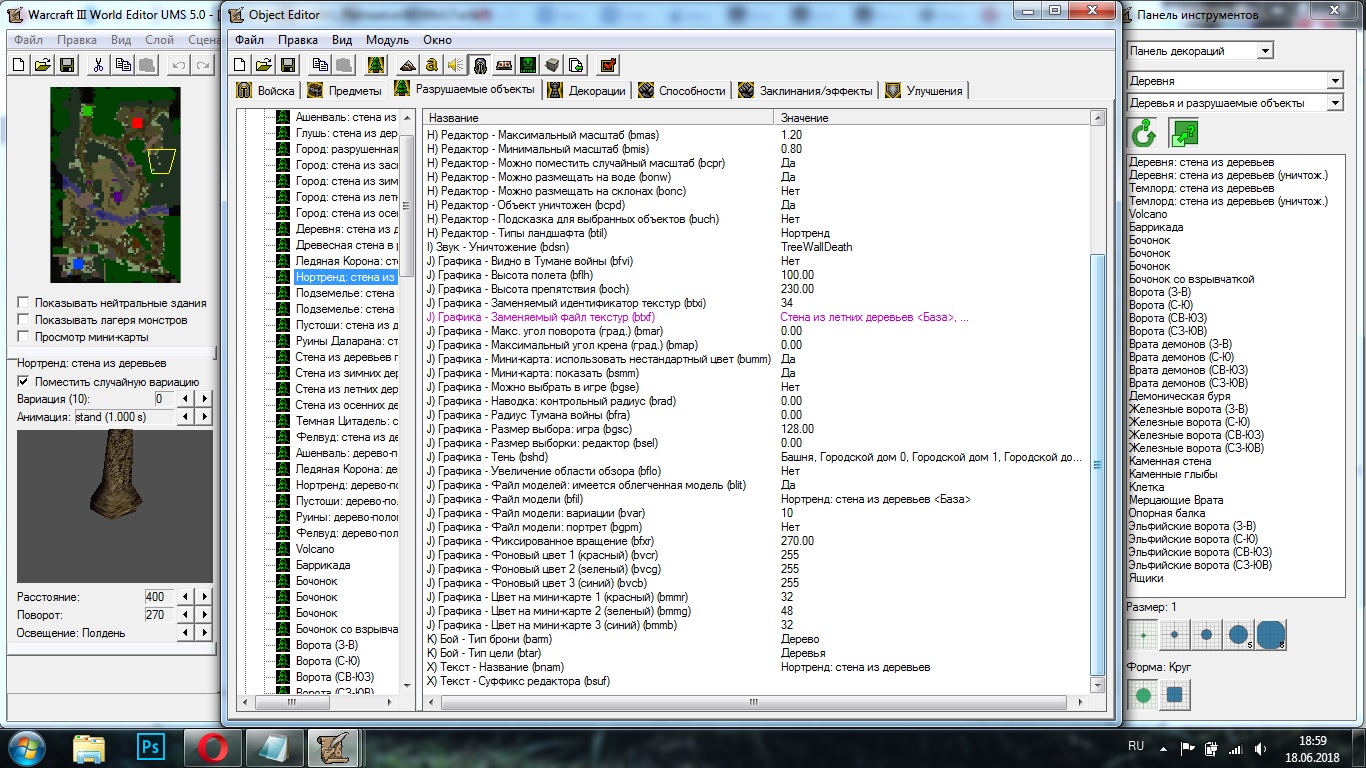The width and height of the screenshot is (1366, 768).
Task: Select 'Каменная стена' in the palette list
Action: [1170, 461]
